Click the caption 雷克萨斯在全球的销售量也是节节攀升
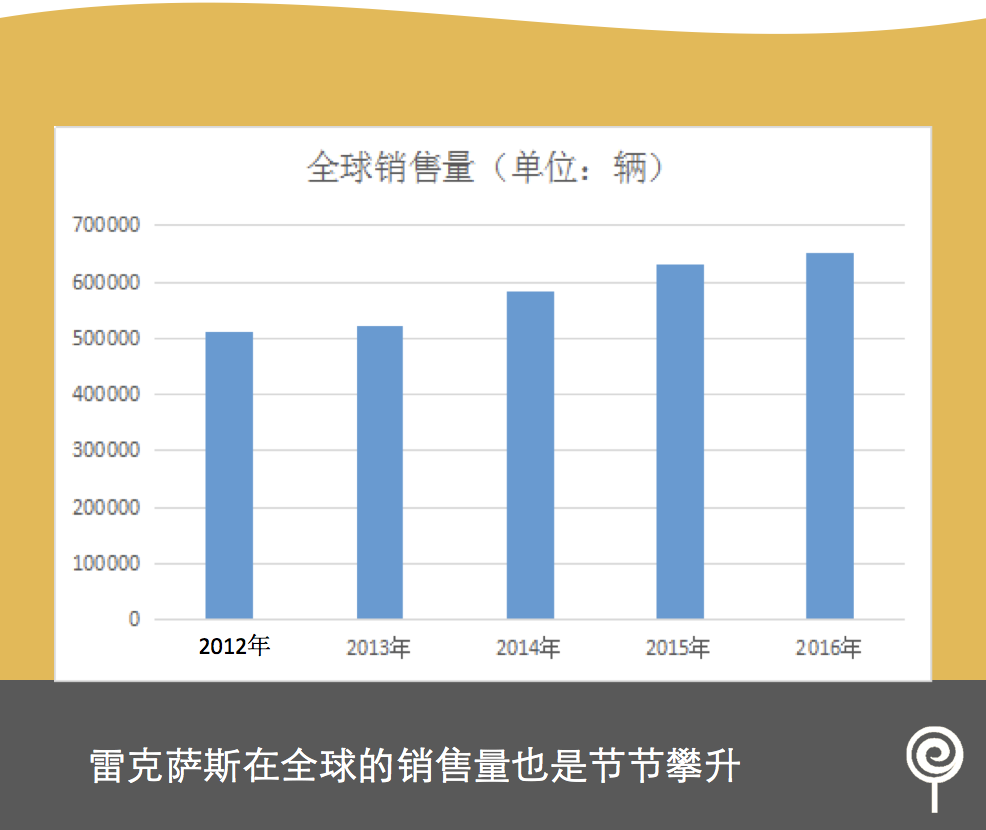 click(x=414, y=766)
